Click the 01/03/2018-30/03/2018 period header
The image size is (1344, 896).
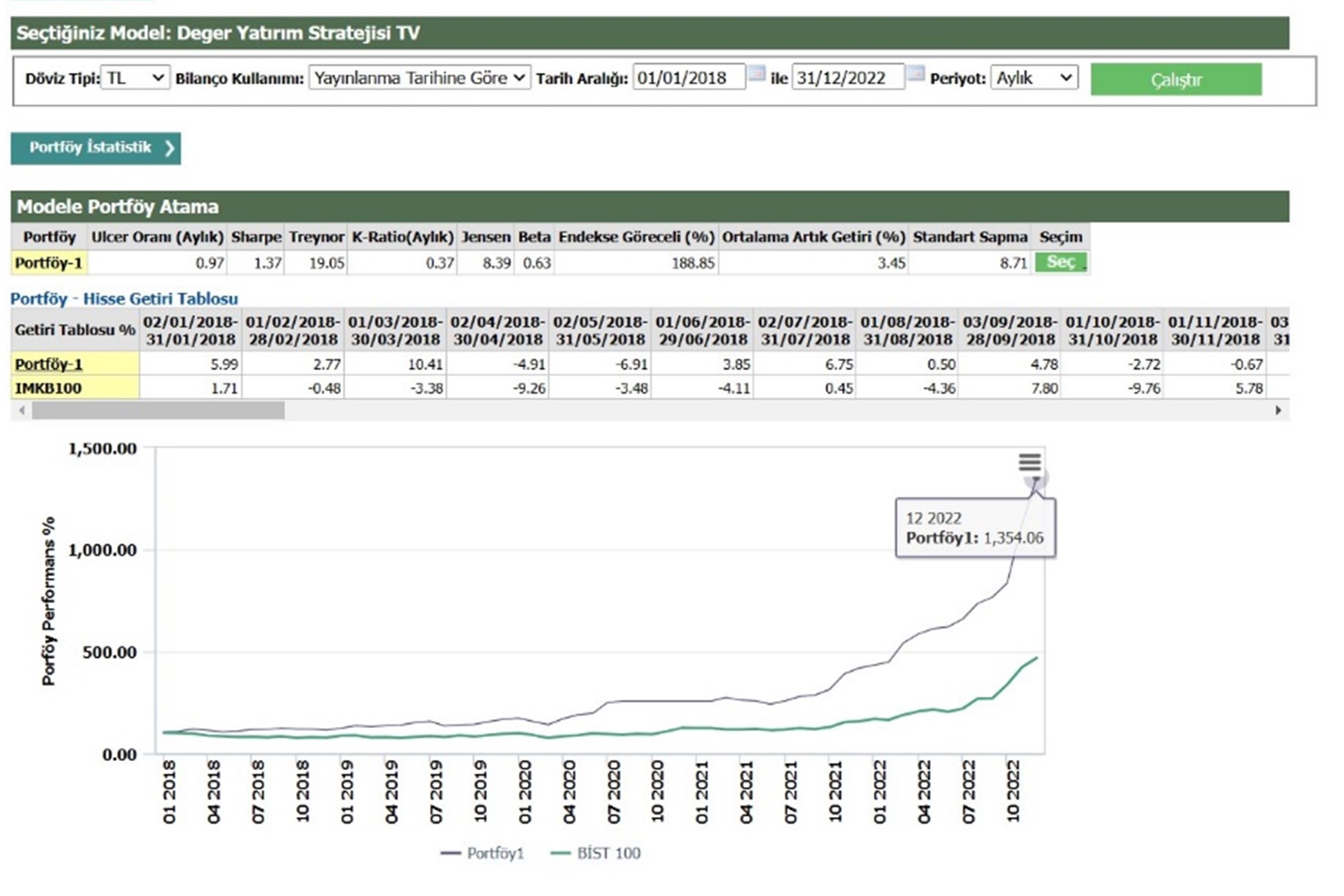click(x=395, y=330)
